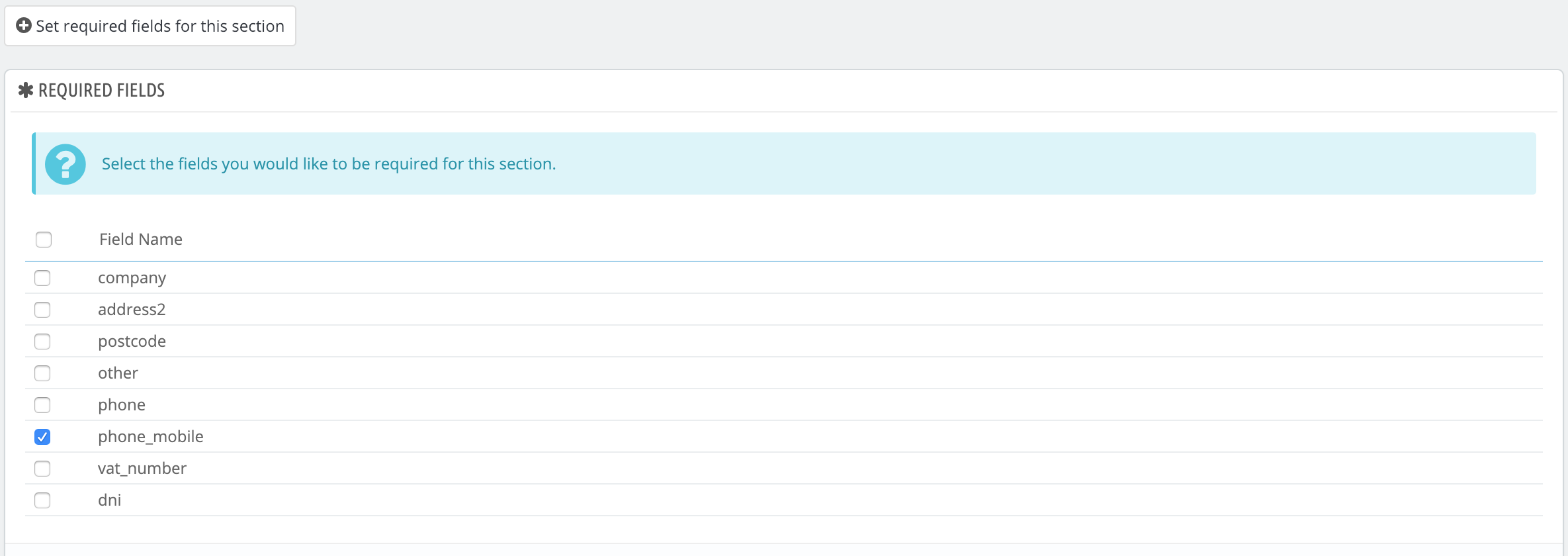Check the dni field checkbox
Viewport: 1568px width, 556px height.
pos(42,500)
